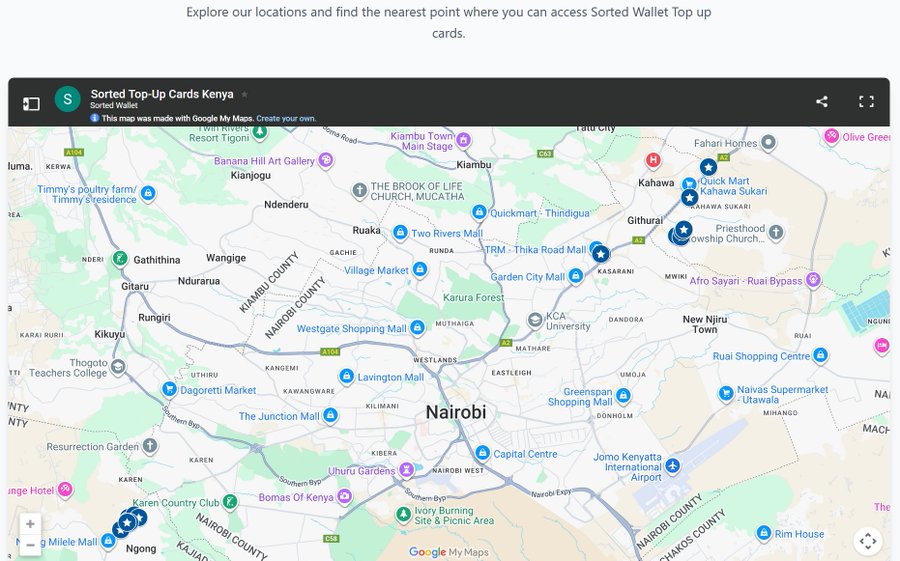
Task: Select the Kiambu Town Main Stage pin
Action: click(464, 140)
